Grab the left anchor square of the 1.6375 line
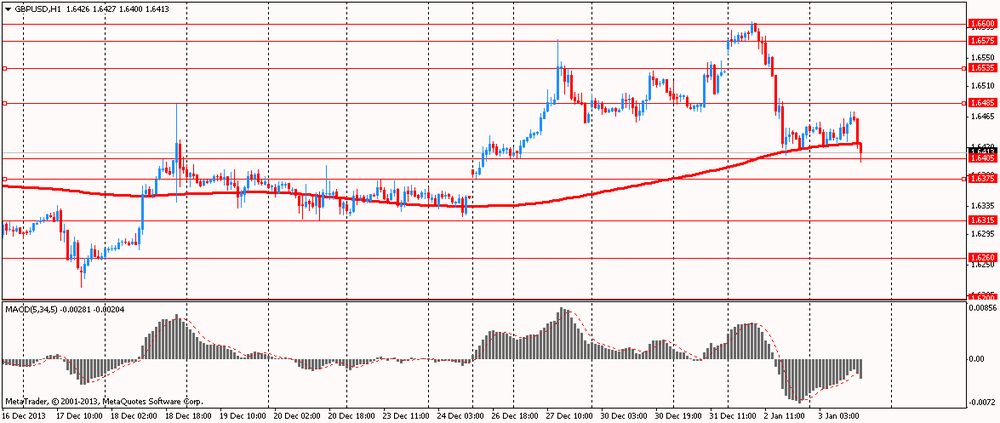 click(4, 179)
